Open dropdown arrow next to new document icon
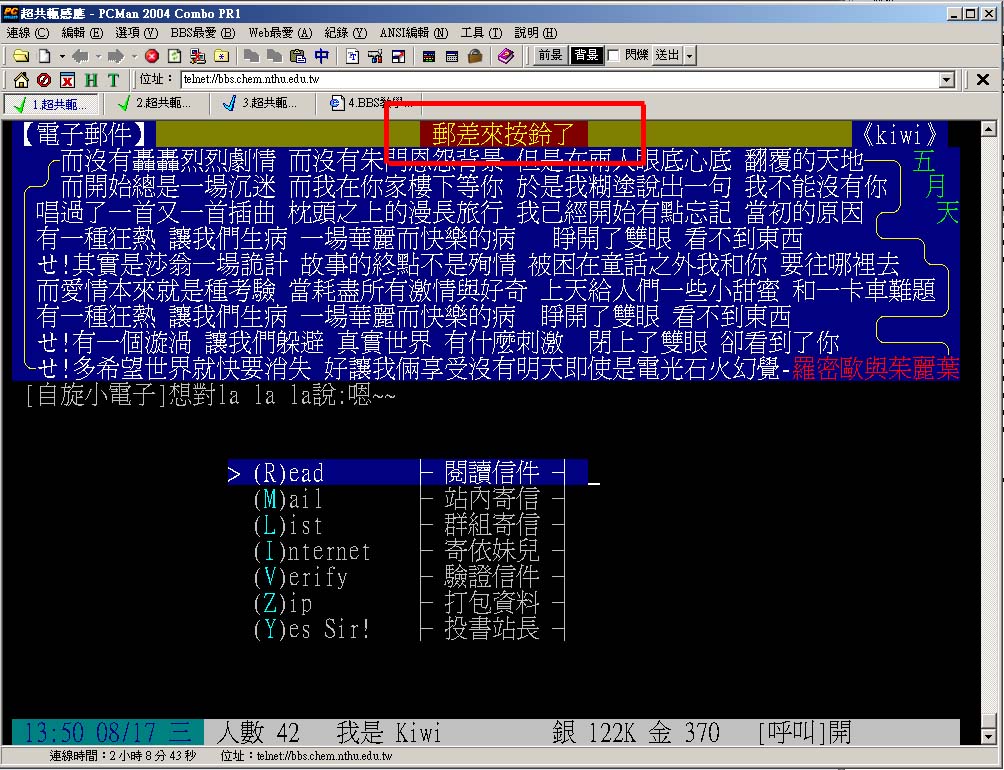Screen dimensions: 1004x770 [62, 56]
